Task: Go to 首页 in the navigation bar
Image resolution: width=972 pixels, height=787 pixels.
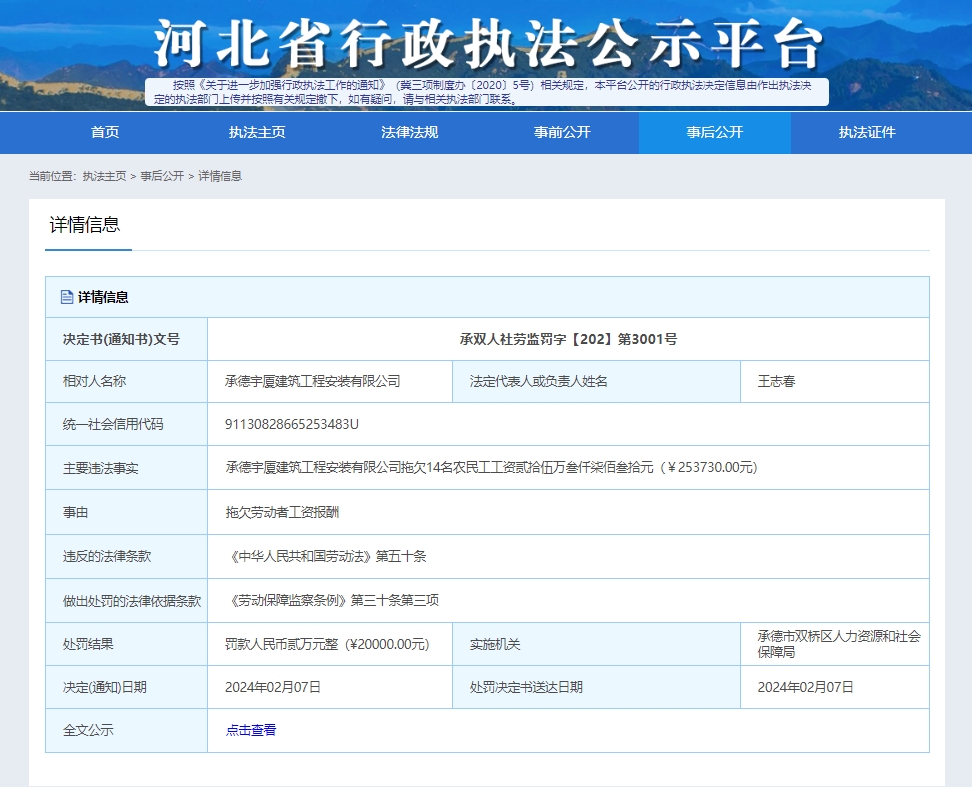Action: click(105, 132)
